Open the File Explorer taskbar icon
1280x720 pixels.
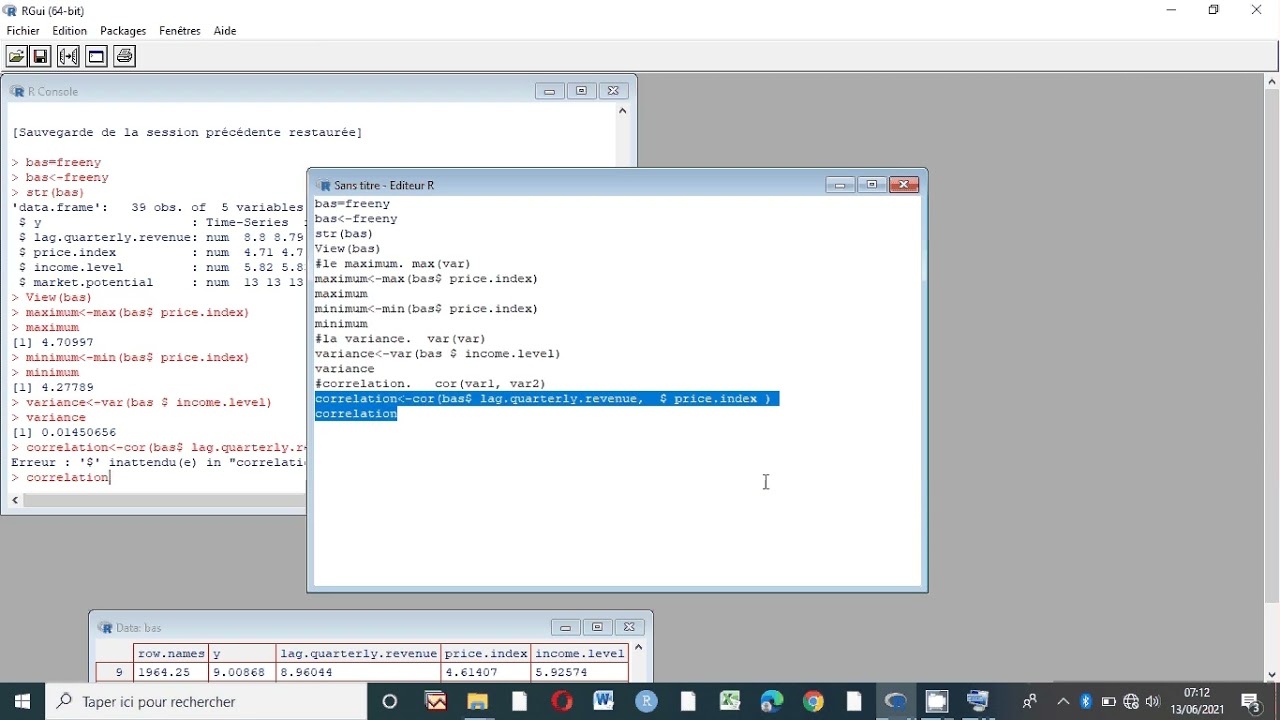[x=477, y=702]
